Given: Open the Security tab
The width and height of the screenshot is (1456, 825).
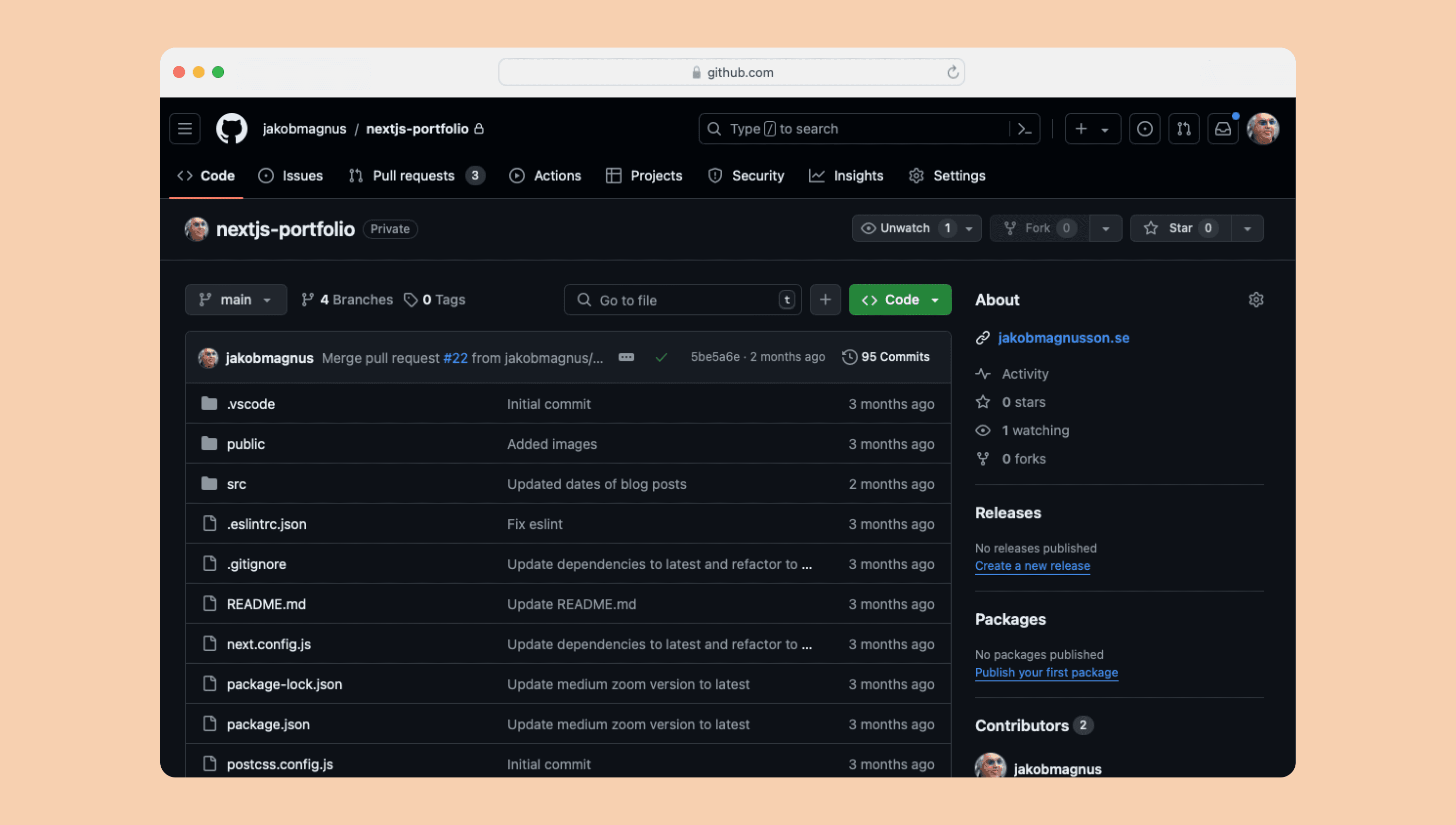Looking at the screenshot, I should (x=746, y=176).
